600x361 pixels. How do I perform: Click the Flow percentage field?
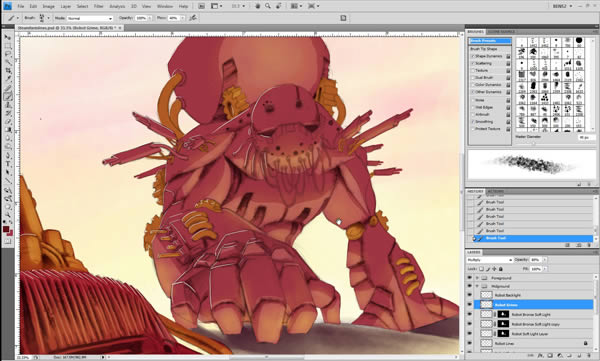point(173,18)
